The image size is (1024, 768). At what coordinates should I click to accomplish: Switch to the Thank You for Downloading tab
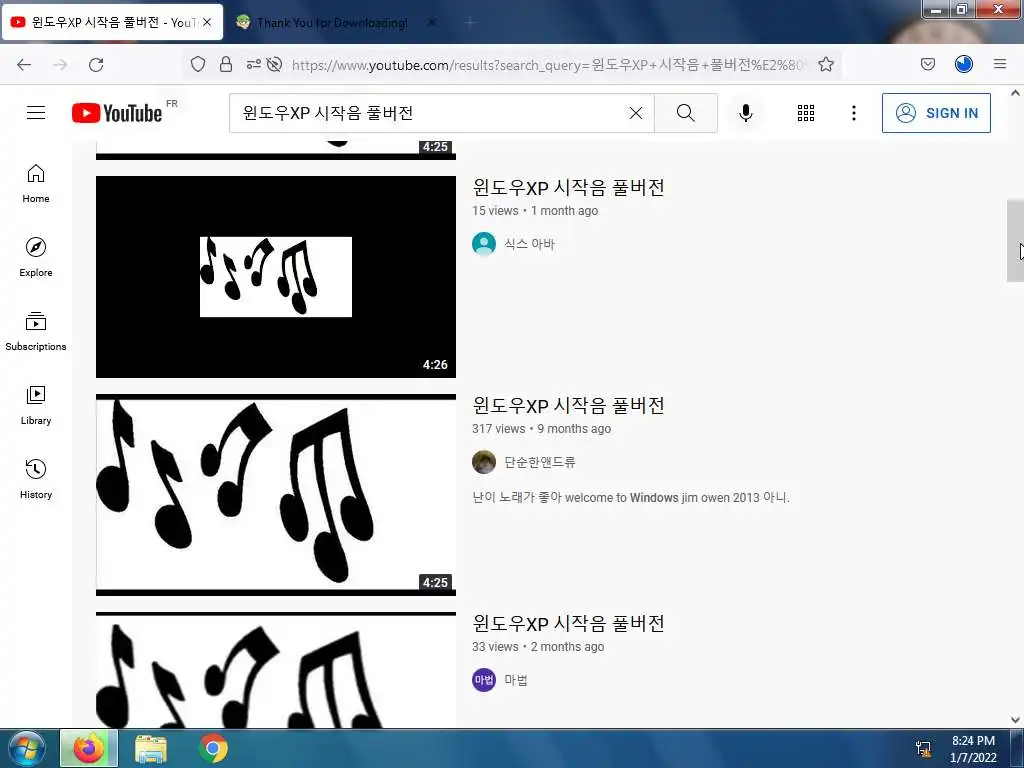332,23
